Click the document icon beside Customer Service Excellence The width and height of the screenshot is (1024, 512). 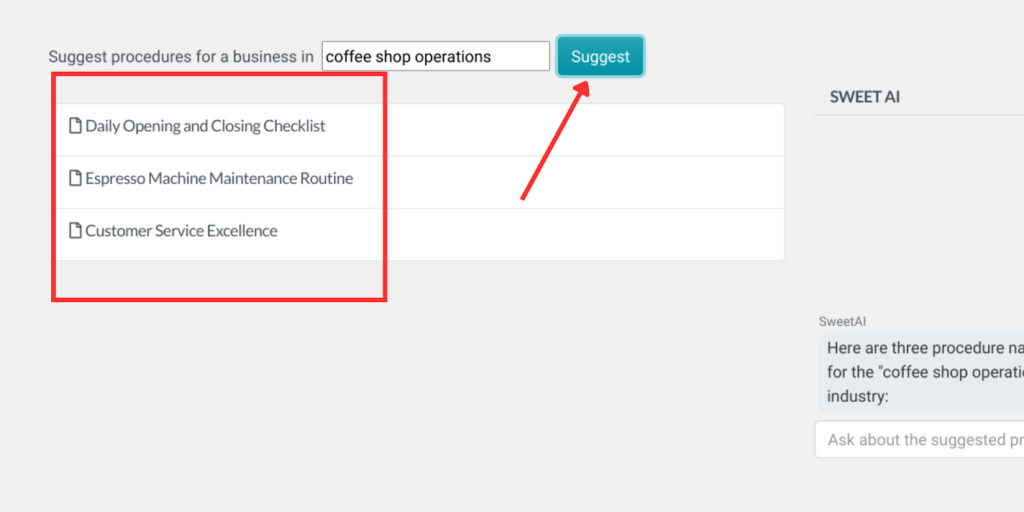pyautogui.click(x=76, y=230)
